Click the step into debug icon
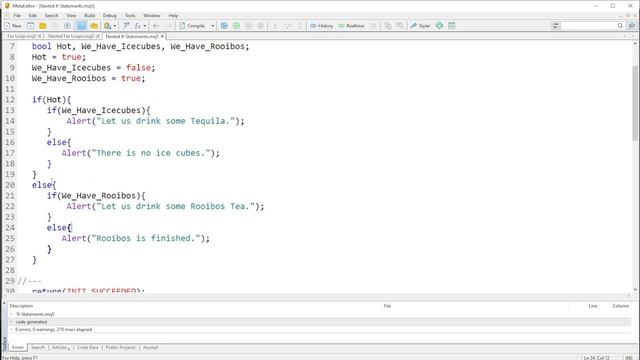Image resolution: width=640 pixels, height=360 pixels. [275, 26]
